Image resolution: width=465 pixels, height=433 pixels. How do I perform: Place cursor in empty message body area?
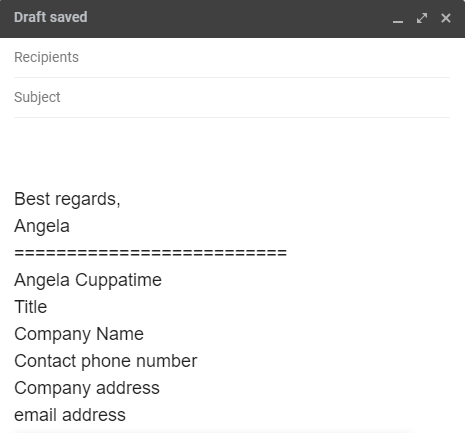pos(232,150)
